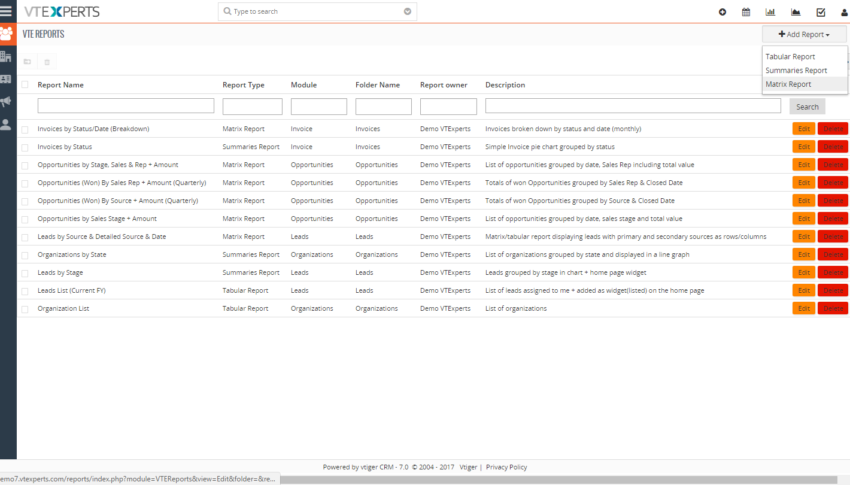This screenshot has width=850, height=485.
Task: Edit Invoices by Status/Date (Breakdown) report
Action: (803, 129)
